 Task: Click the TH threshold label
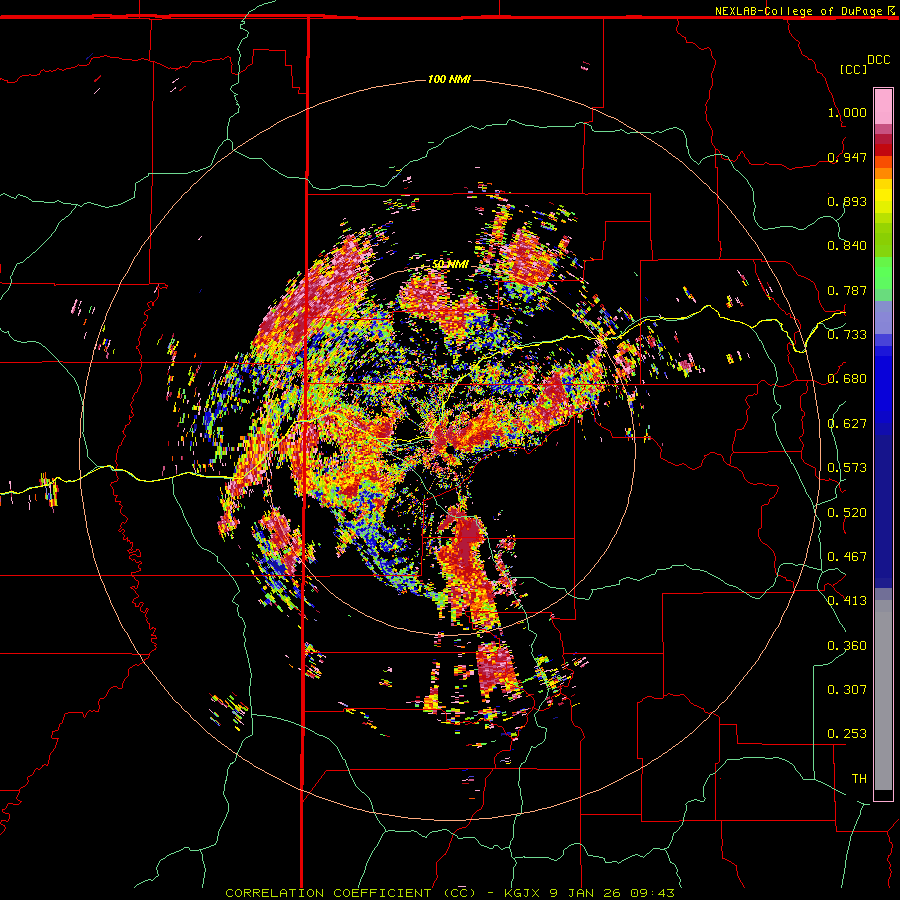click(859, 779)
